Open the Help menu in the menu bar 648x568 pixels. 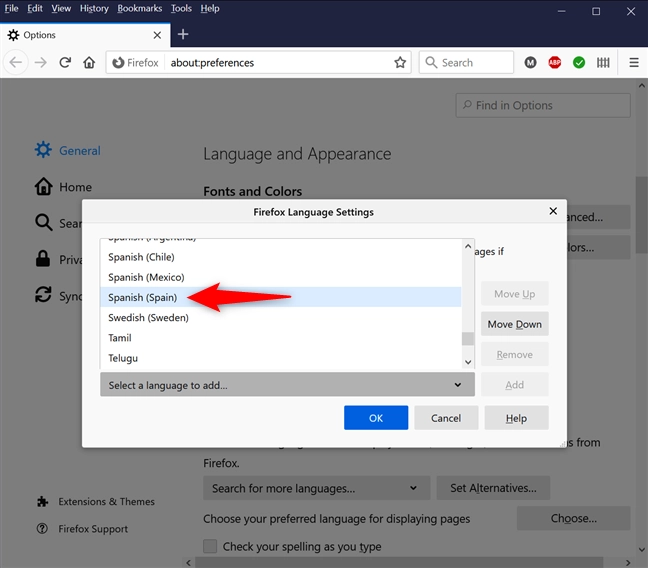[210, 8]
